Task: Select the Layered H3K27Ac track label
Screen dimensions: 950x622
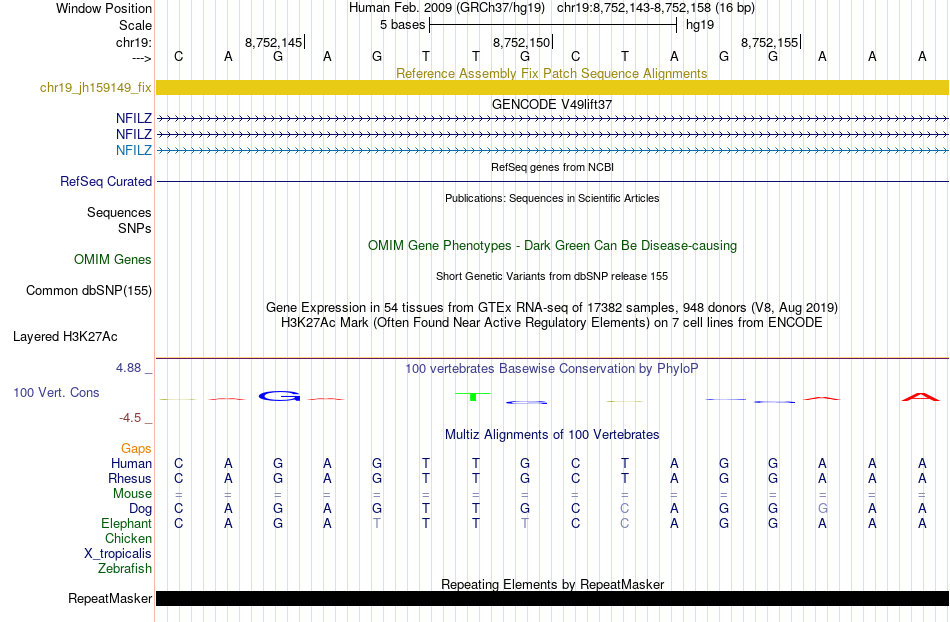Action: click(x=65, y=337)
